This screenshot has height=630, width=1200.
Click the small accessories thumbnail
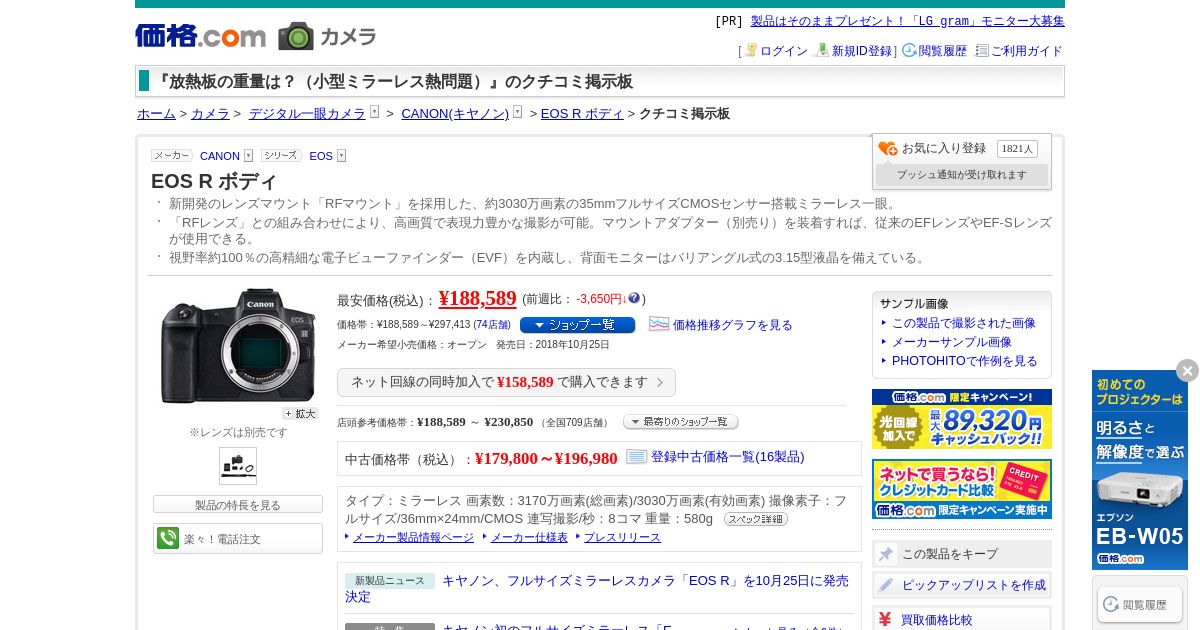click(238, 466)
